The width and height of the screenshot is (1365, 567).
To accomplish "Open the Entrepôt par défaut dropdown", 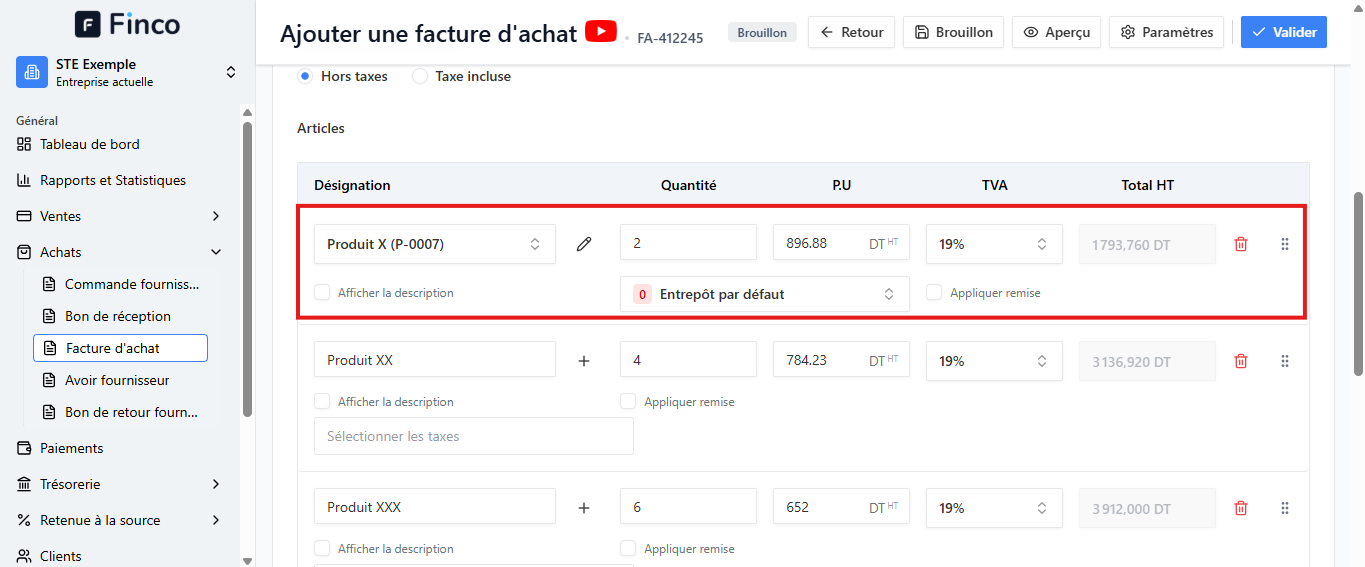I will pos(765,294).
